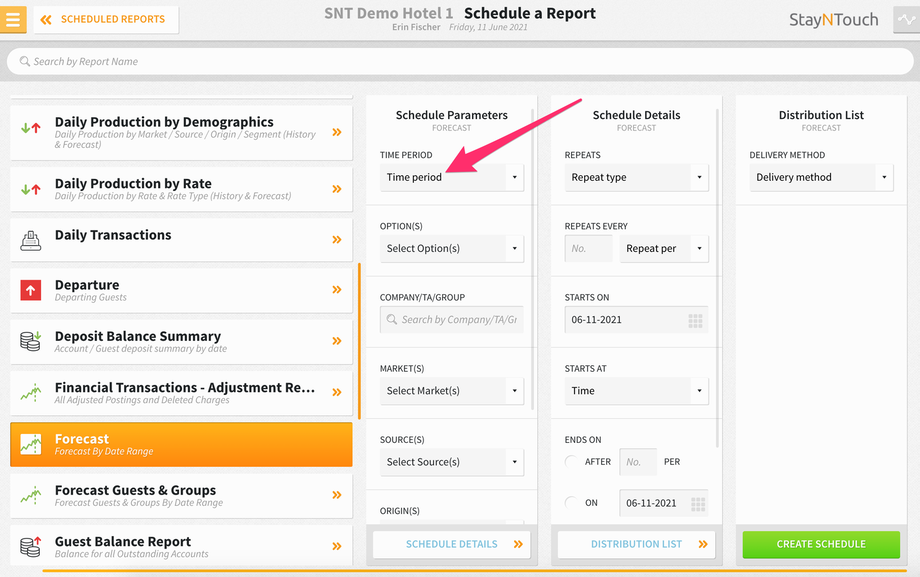Click the Daily Production by Demographics arrows icon
This screenshot has height=577, width=920.
click(31, 127)
